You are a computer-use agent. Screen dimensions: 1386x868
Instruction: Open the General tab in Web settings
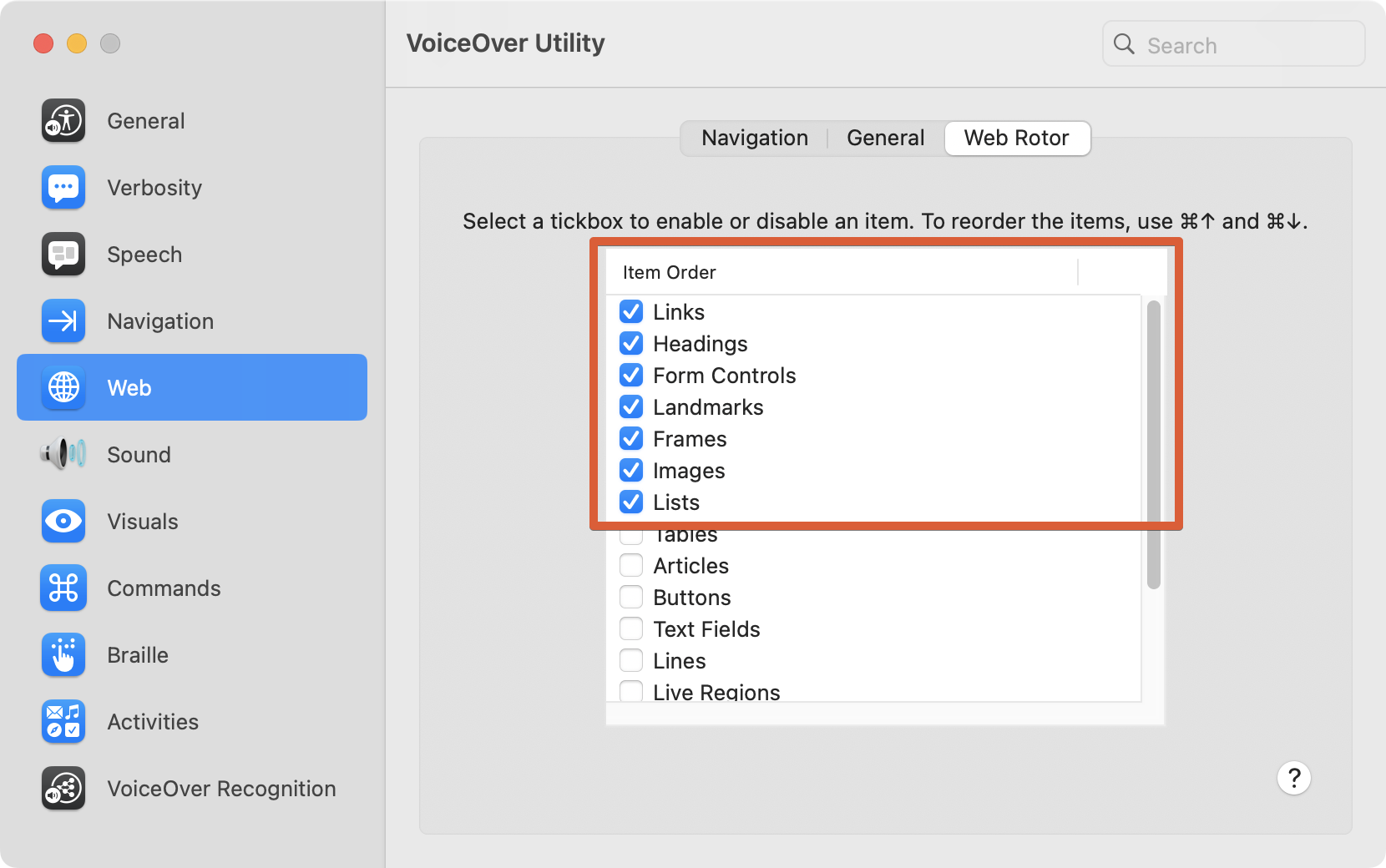point(885,138)
